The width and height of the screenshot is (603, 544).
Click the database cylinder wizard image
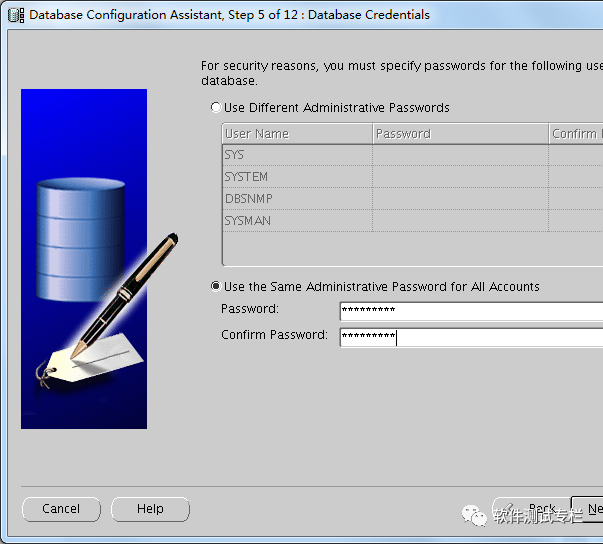(x=84, y=259)
